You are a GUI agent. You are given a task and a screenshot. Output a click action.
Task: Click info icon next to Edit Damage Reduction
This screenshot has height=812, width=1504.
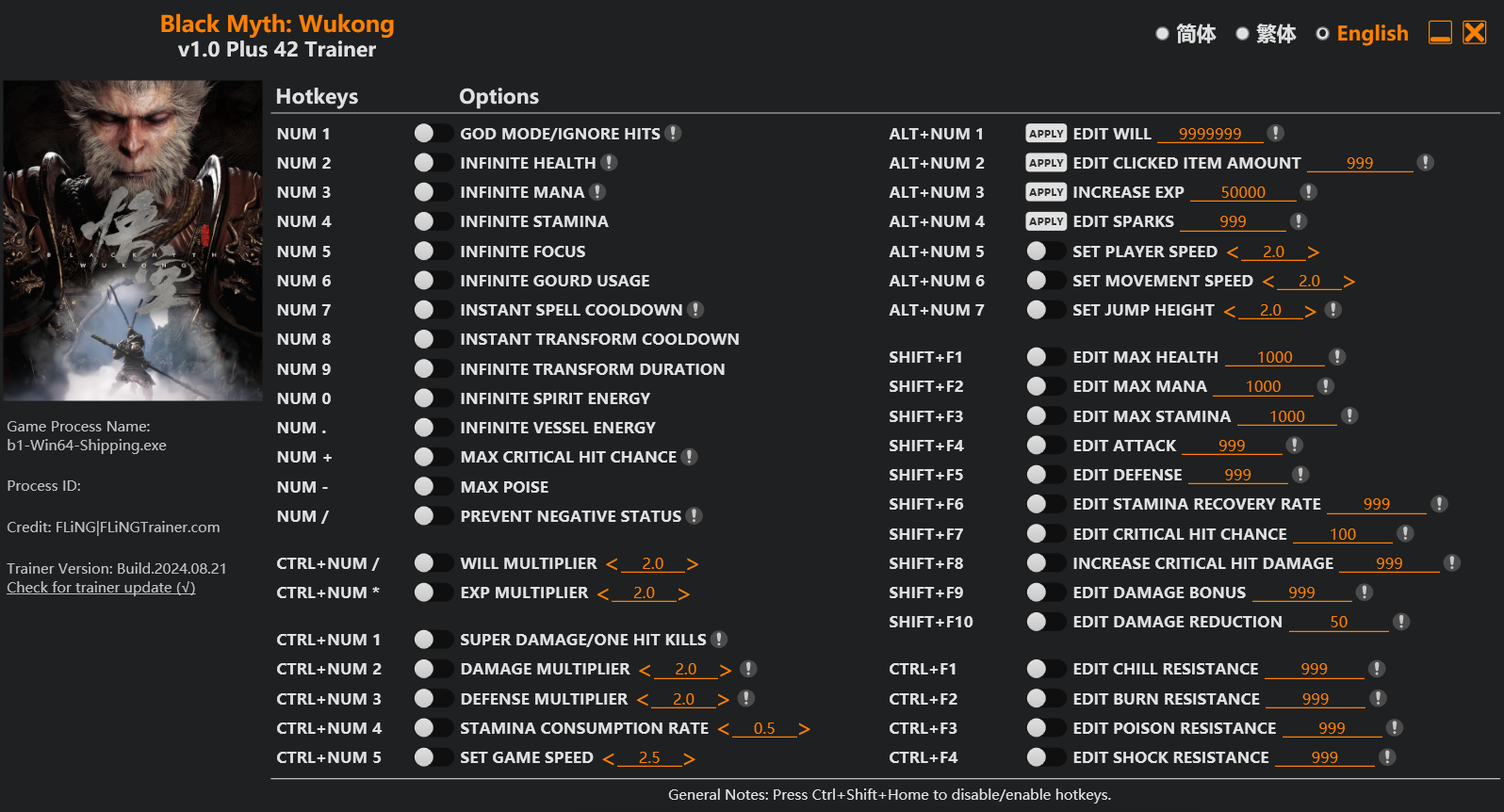[x=1401, y=622]
